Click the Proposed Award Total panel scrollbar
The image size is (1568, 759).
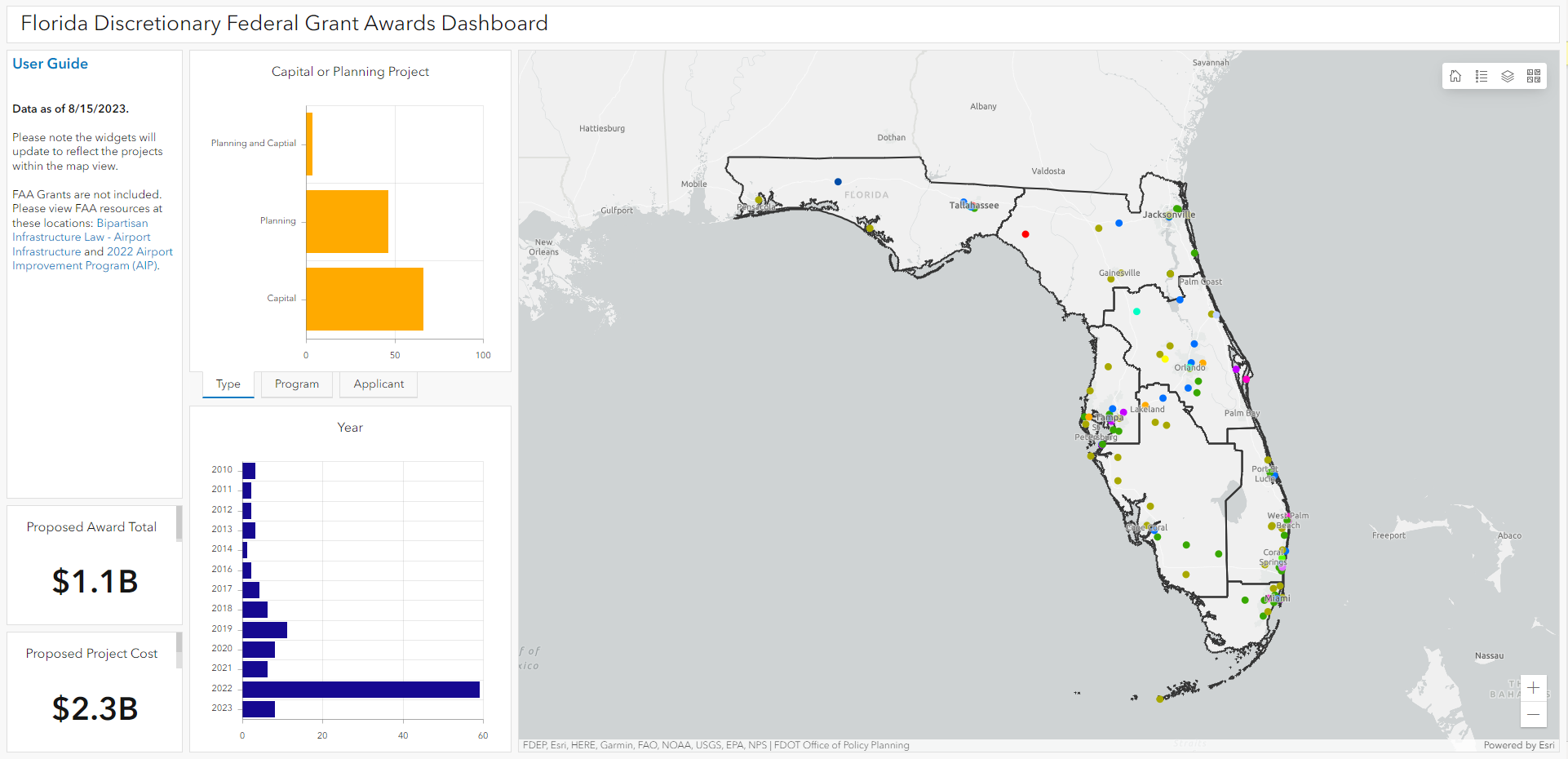tap(179, 523)
